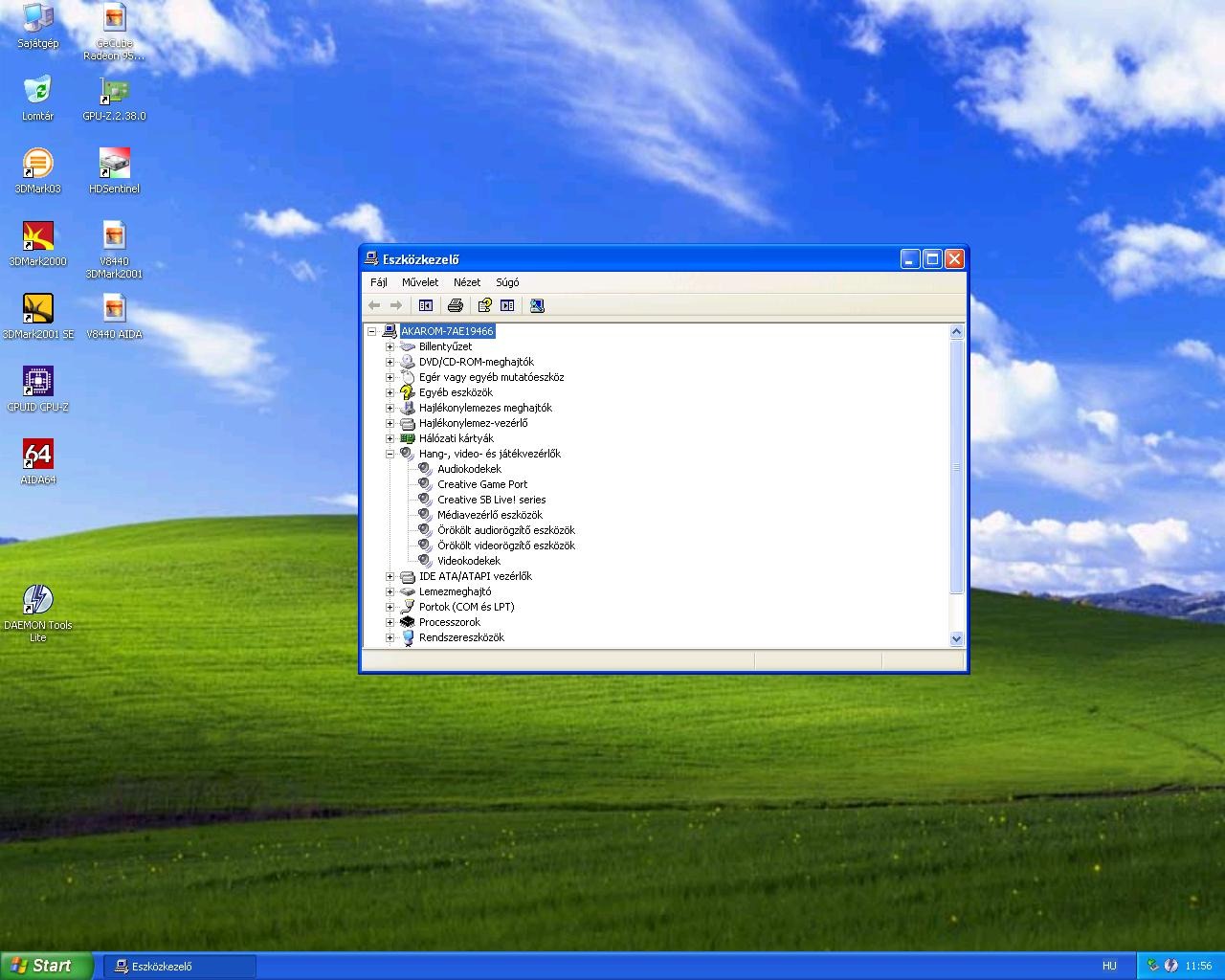Select the AKAROM-7AE19466 computer name
The height and width of the screenshot is (980, 1225).
pyautogui.click(x=447, y=331)
